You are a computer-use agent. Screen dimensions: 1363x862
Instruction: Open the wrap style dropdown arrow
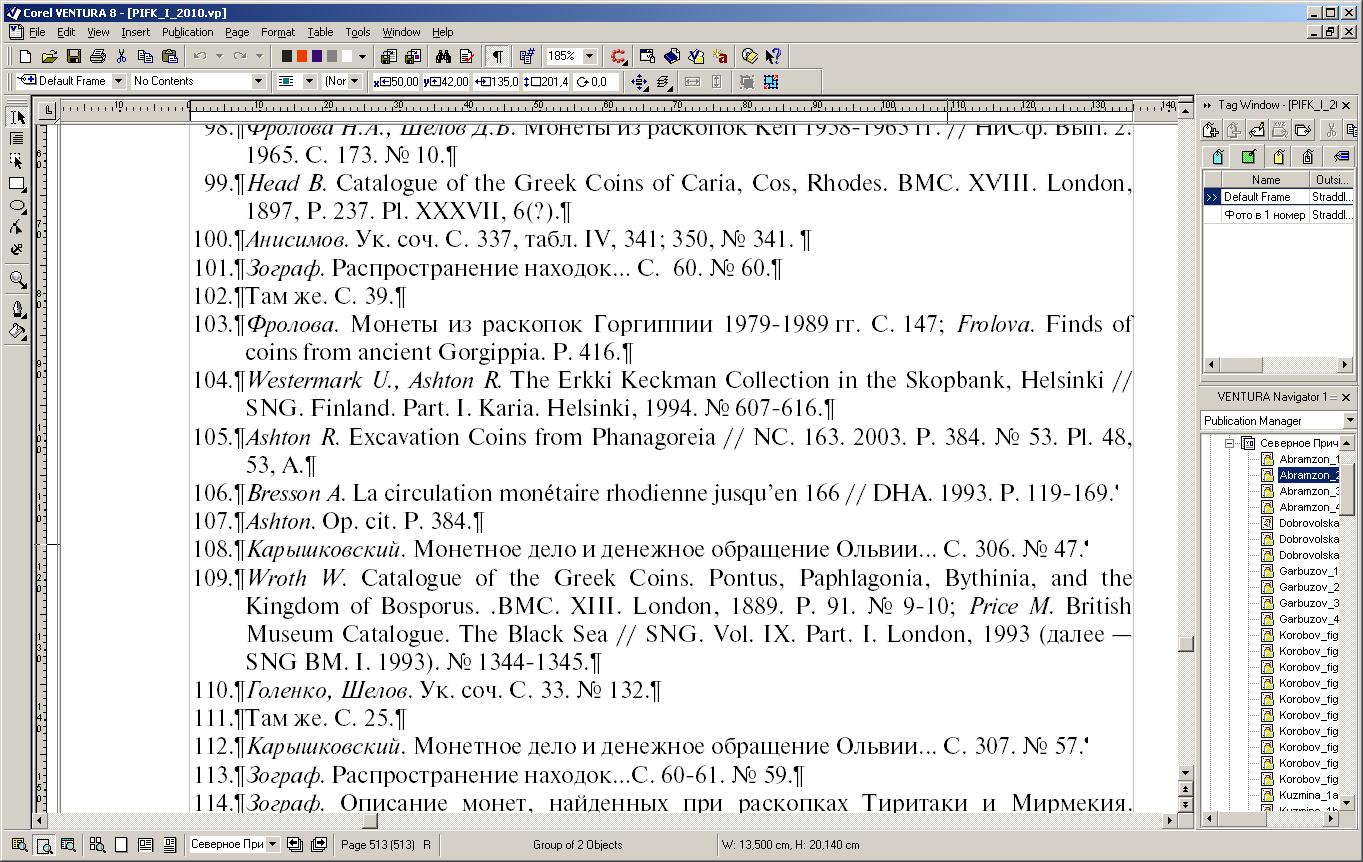coord(309,81)
